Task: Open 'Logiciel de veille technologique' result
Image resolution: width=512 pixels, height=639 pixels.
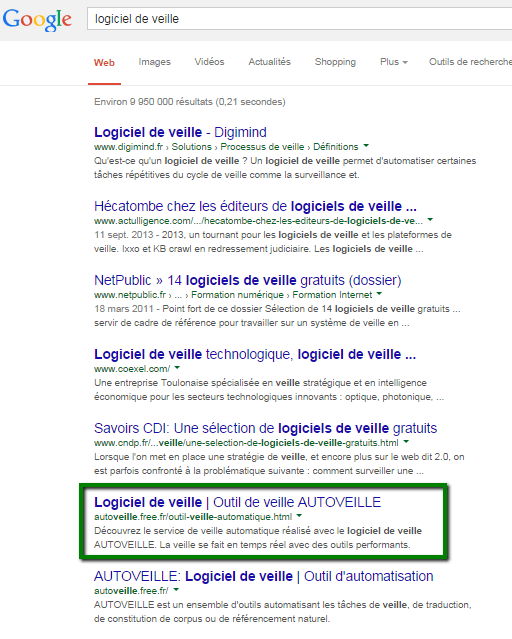Action: (x=255, y=354)
